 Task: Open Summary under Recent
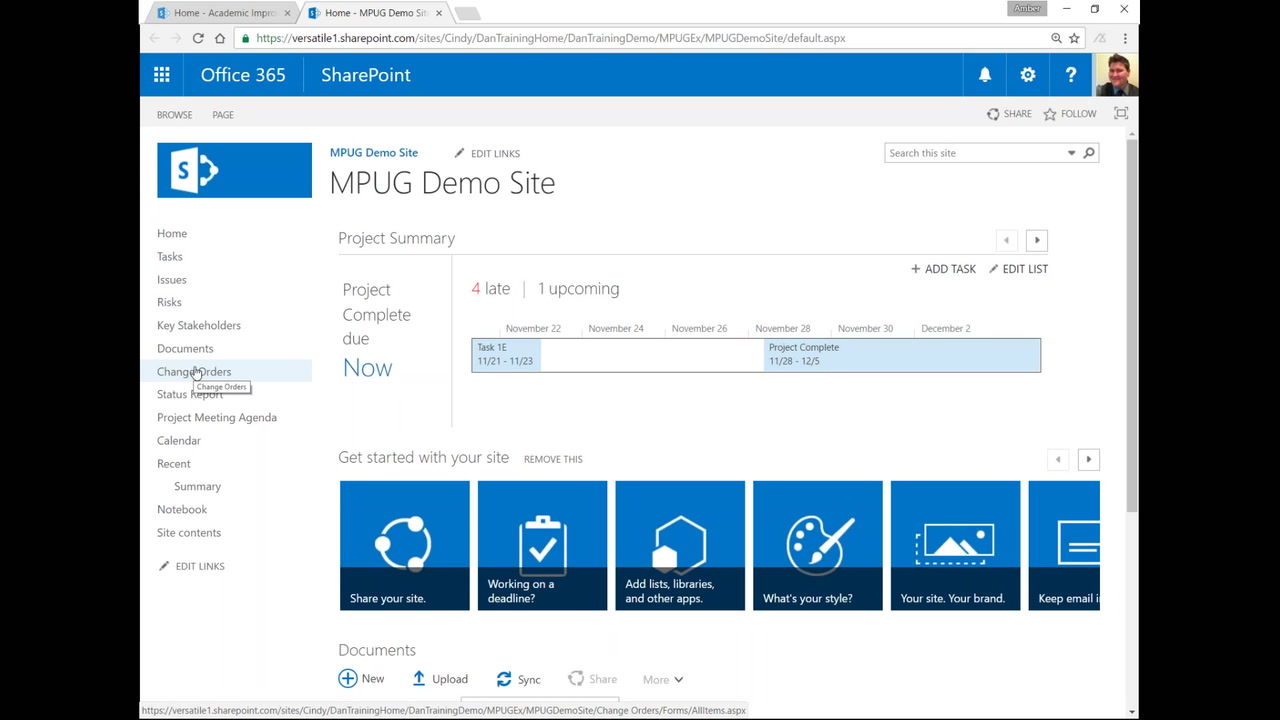pos(198,486)
